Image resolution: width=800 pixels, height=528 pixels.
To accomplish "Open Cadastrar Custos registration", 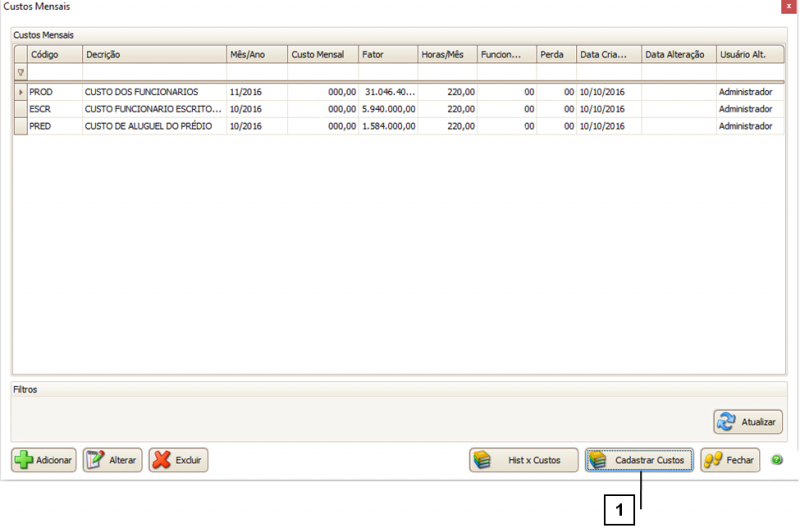I will pos(639,460).
